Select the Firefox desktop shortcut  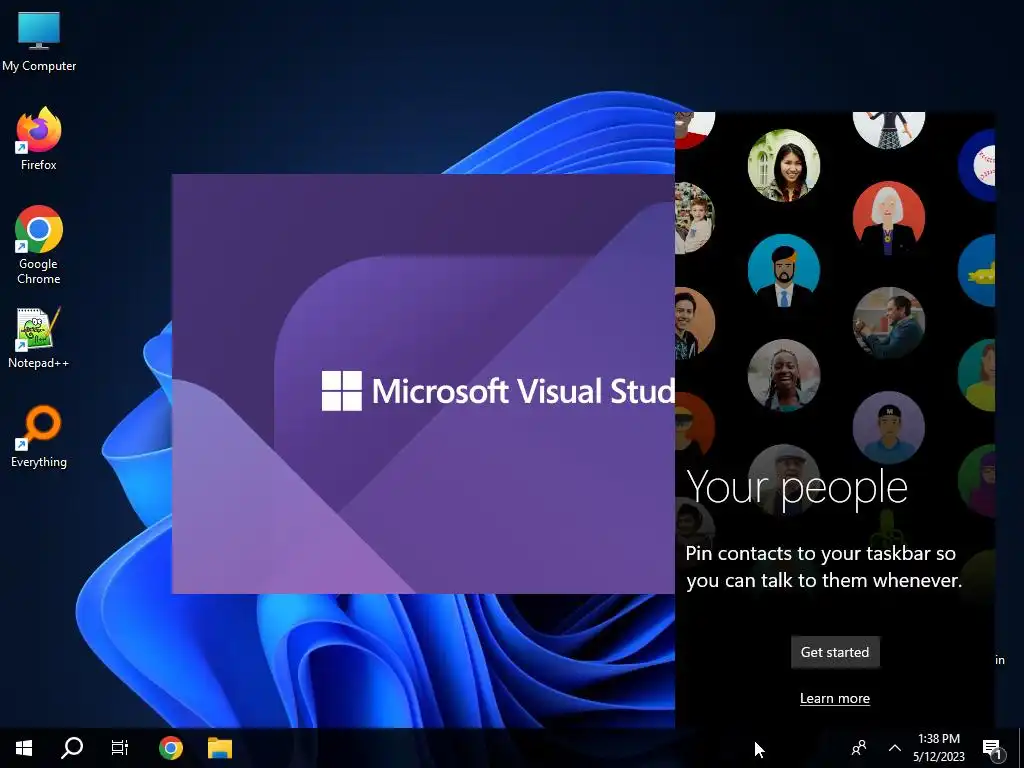click(39, 138)
